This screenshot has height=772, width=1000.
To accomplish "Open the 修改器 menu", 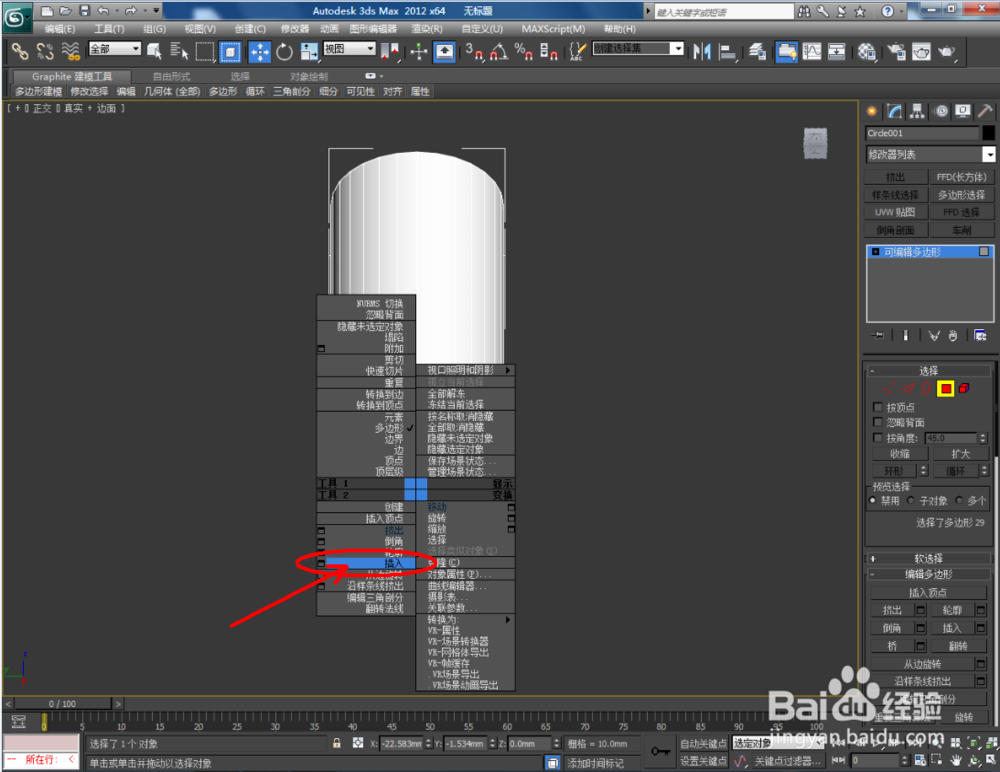I will 295,29.
